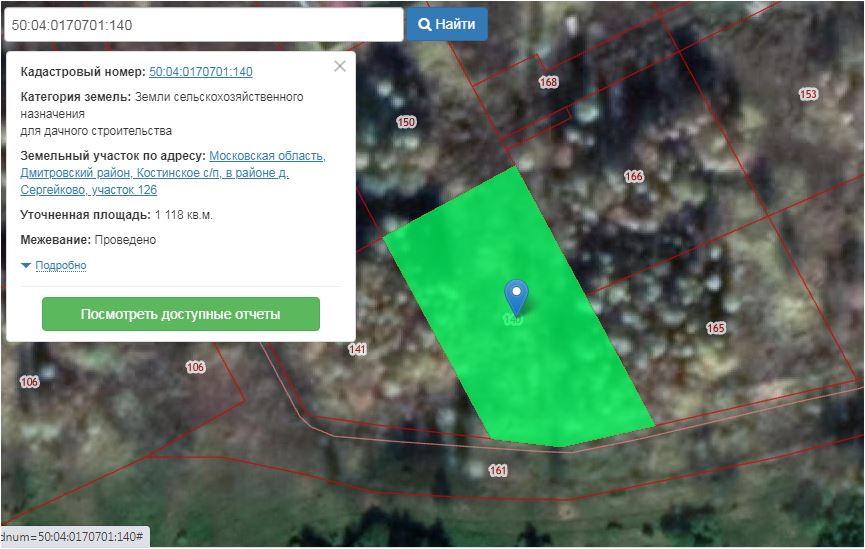865x549 pixels.
Task: Focus the cadastral number search field
Action: [x=203, y=25]
